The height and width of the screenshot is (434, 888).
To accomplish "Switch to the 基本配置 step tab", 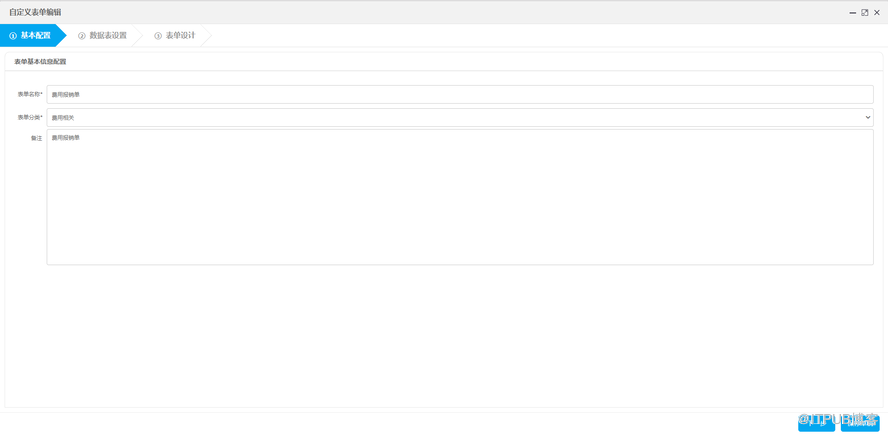I will 35,36.
